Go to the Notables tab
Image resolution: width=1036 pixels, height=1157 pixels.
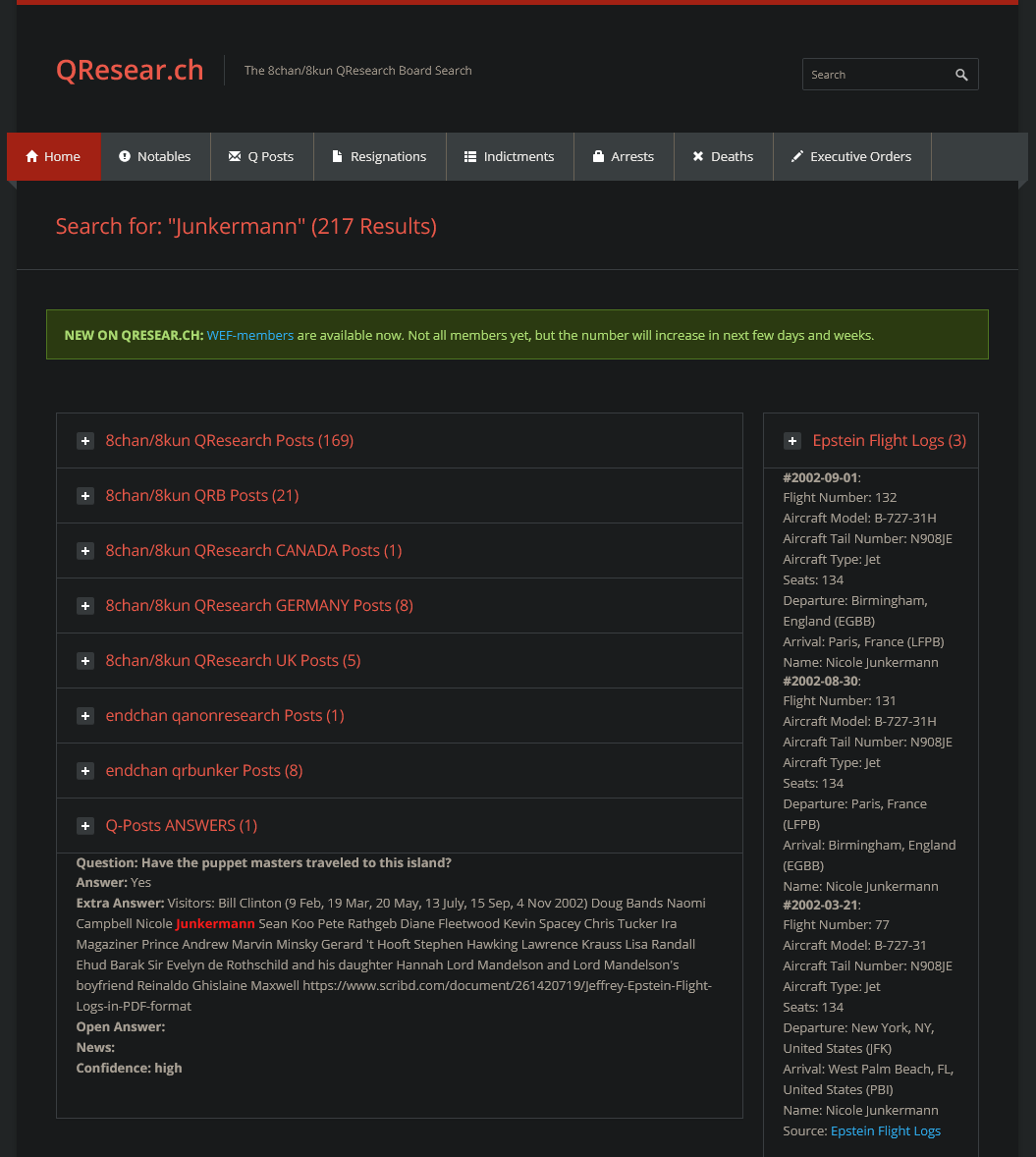coord(156,156)
